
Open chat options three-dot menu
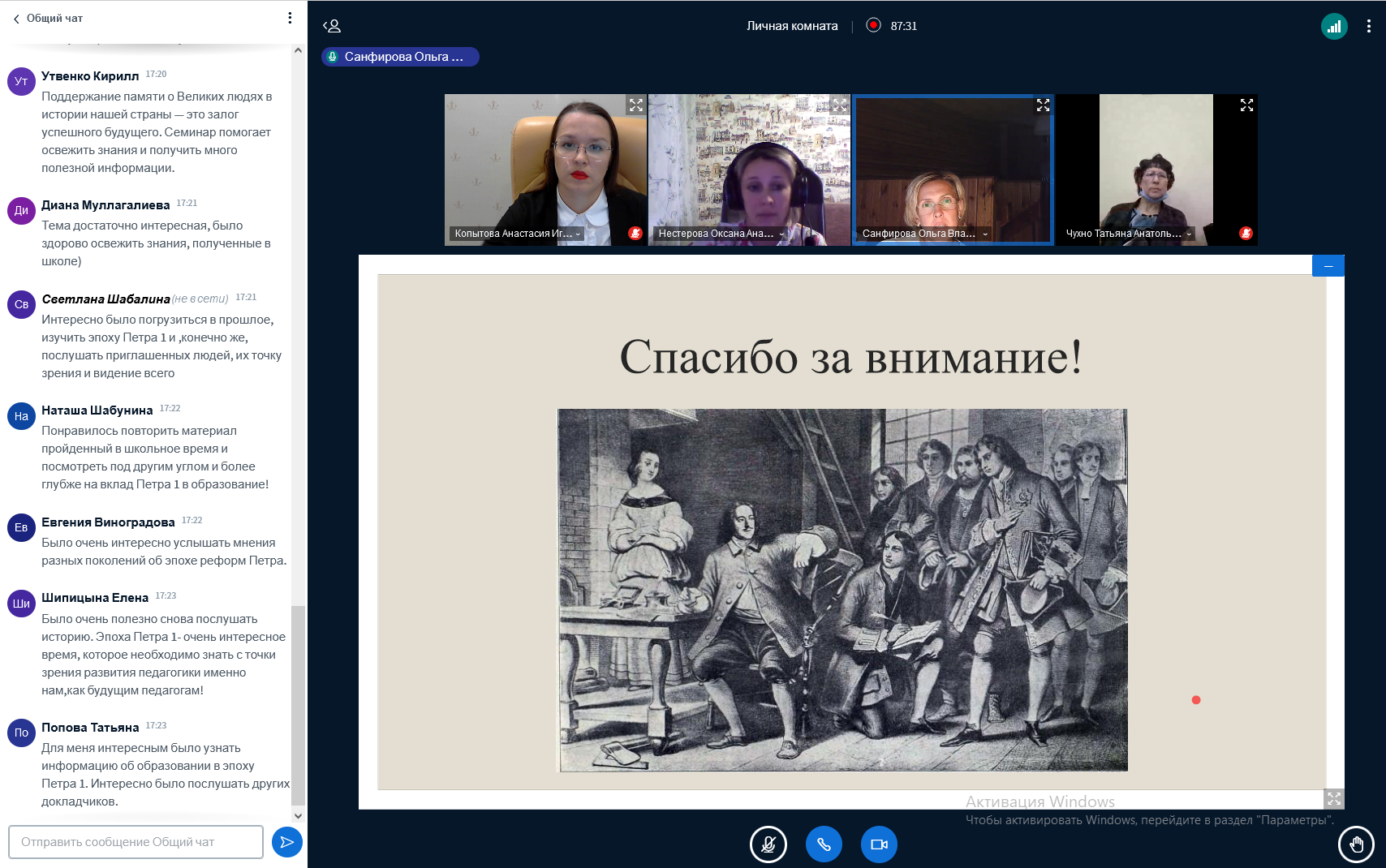290,18
